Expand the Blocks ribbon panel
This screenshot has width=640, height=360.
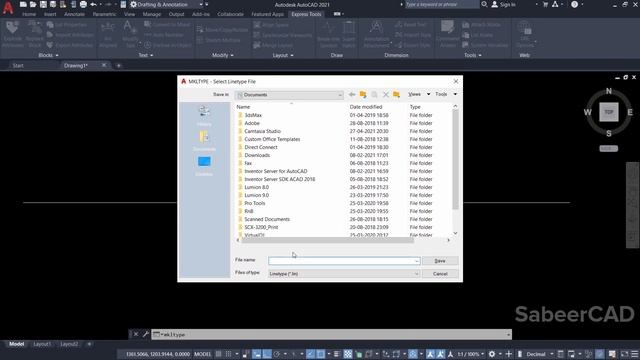[x=48, y=55]
